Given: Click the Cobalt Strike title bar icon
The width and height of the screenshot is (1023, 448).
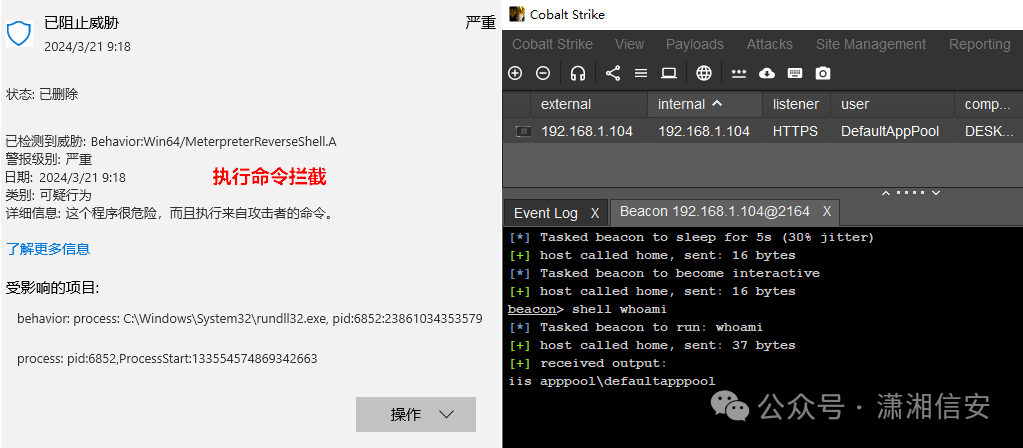Looking at the screenshot, I should (x=517, y=14).
